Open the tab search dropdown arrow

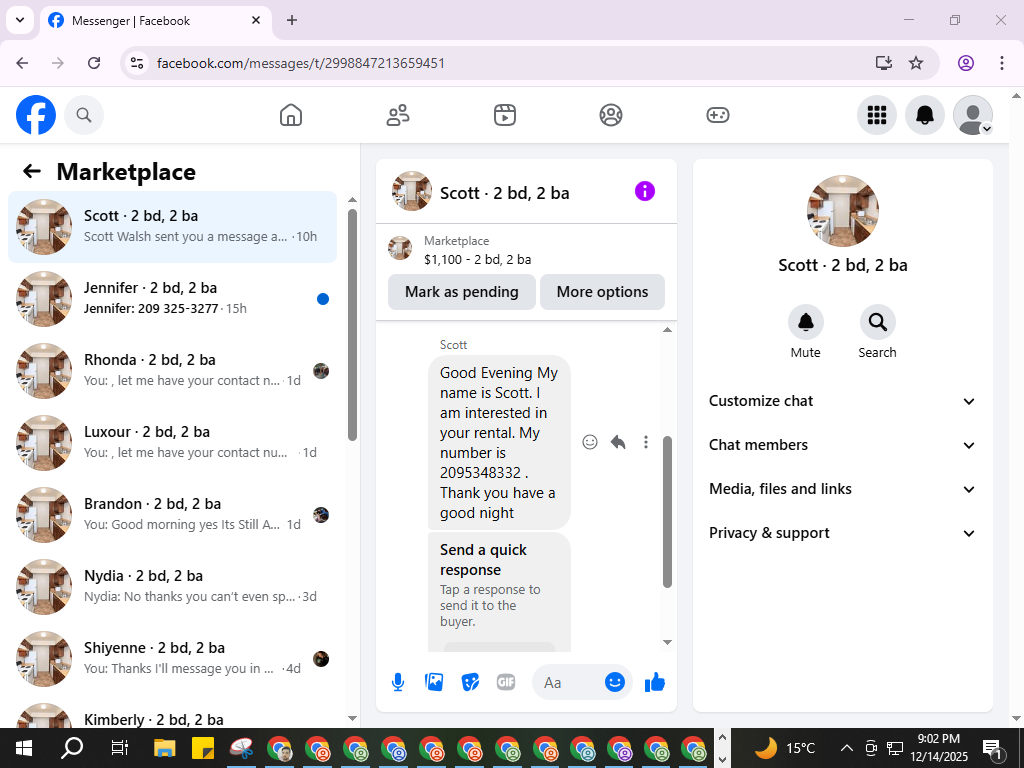(20, 20)
